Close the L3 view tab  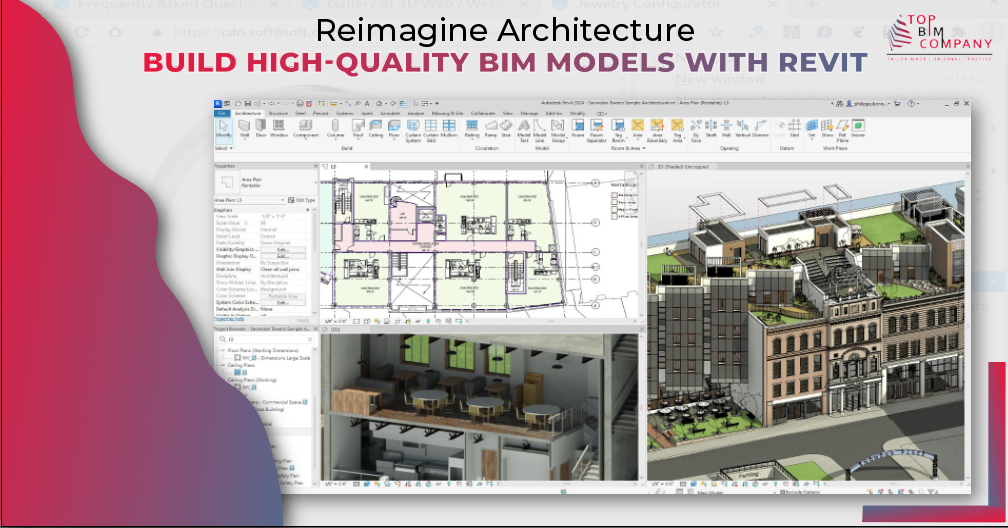coord(366,167)
